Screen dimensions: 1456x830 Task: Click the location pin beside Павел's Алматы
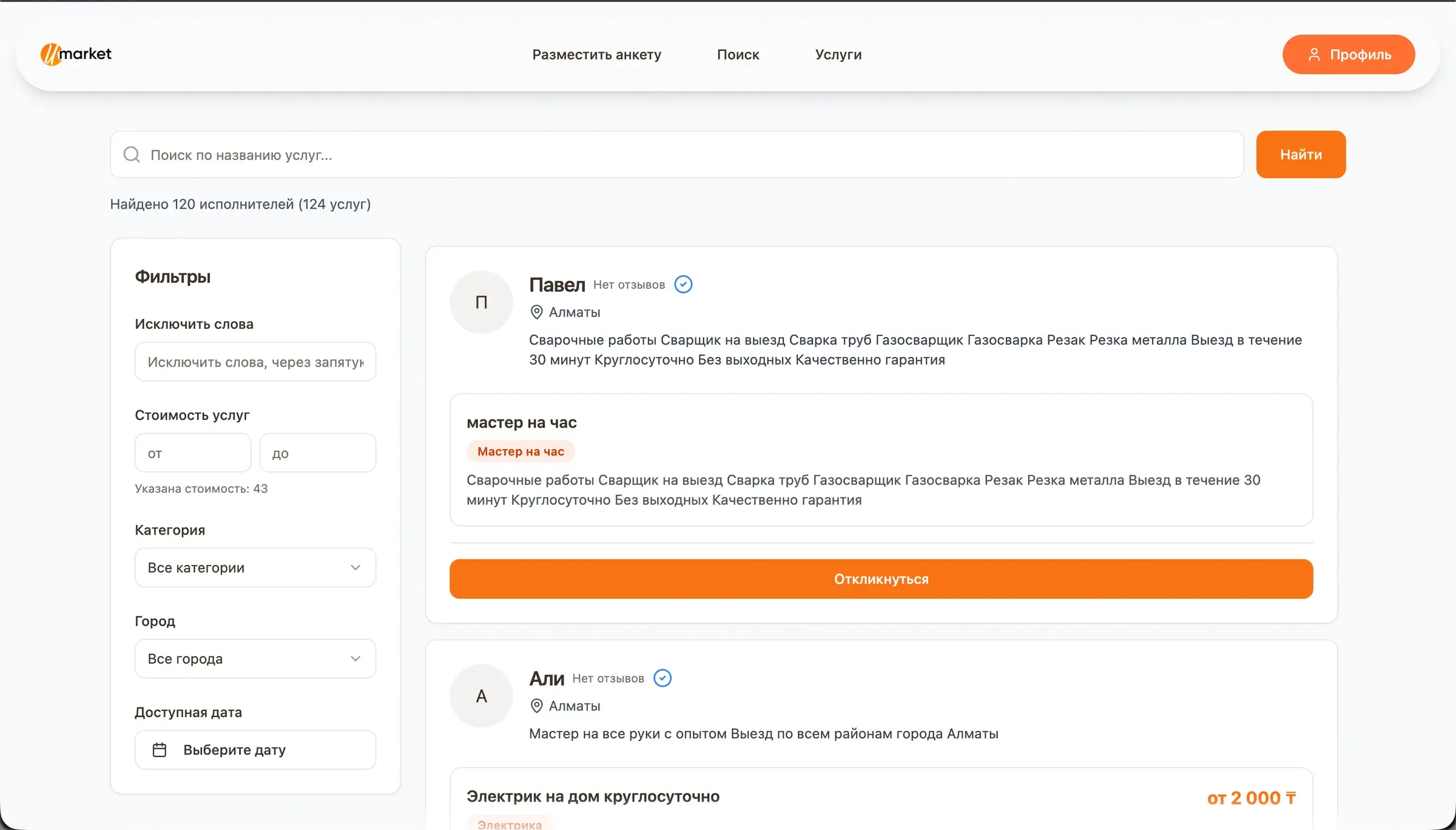pyautogui.click(x=536, y=312)
